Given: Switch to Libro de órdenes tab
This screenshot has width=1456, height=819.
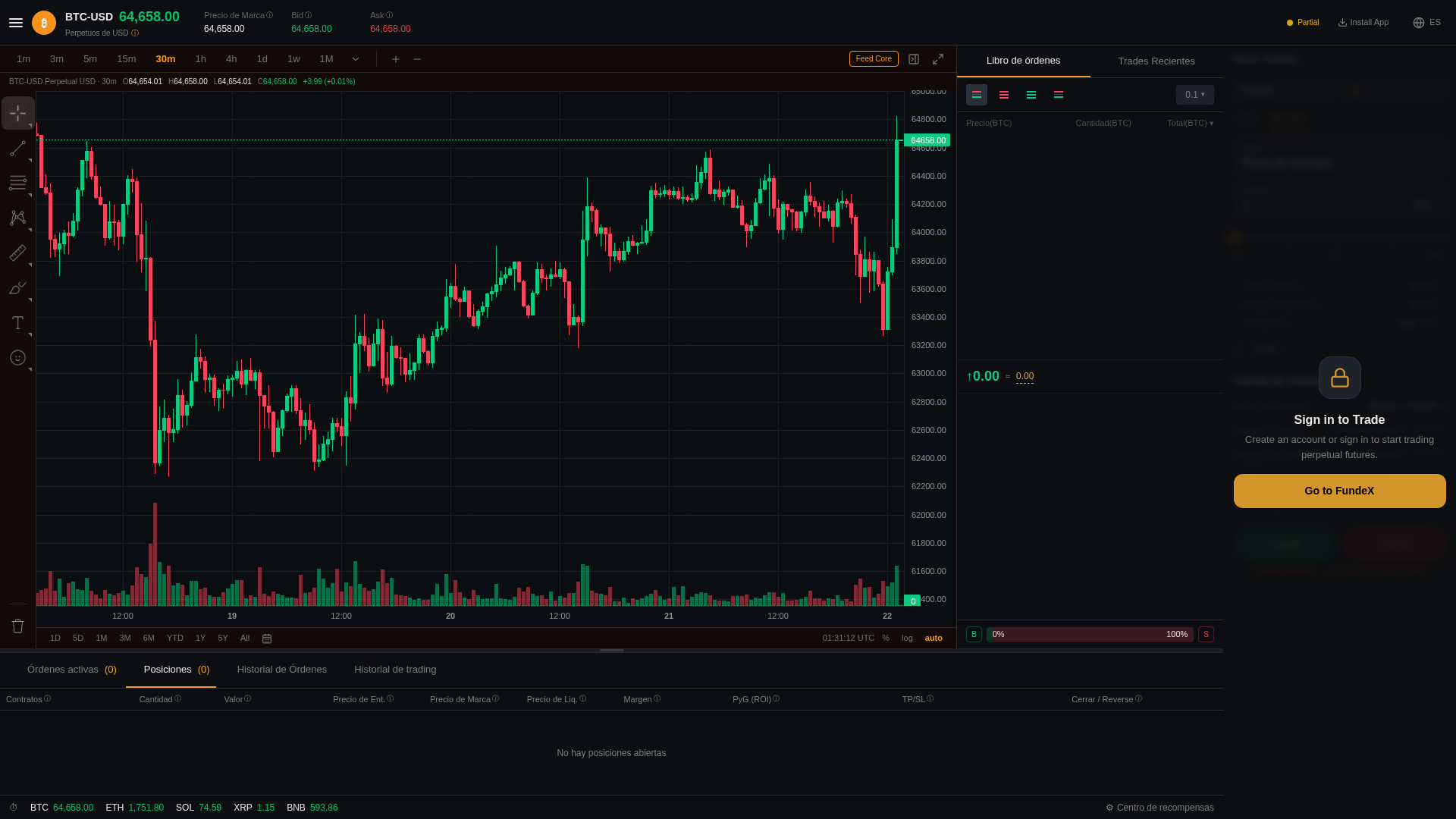Looking at the screenshot, I should point(1024,61).
